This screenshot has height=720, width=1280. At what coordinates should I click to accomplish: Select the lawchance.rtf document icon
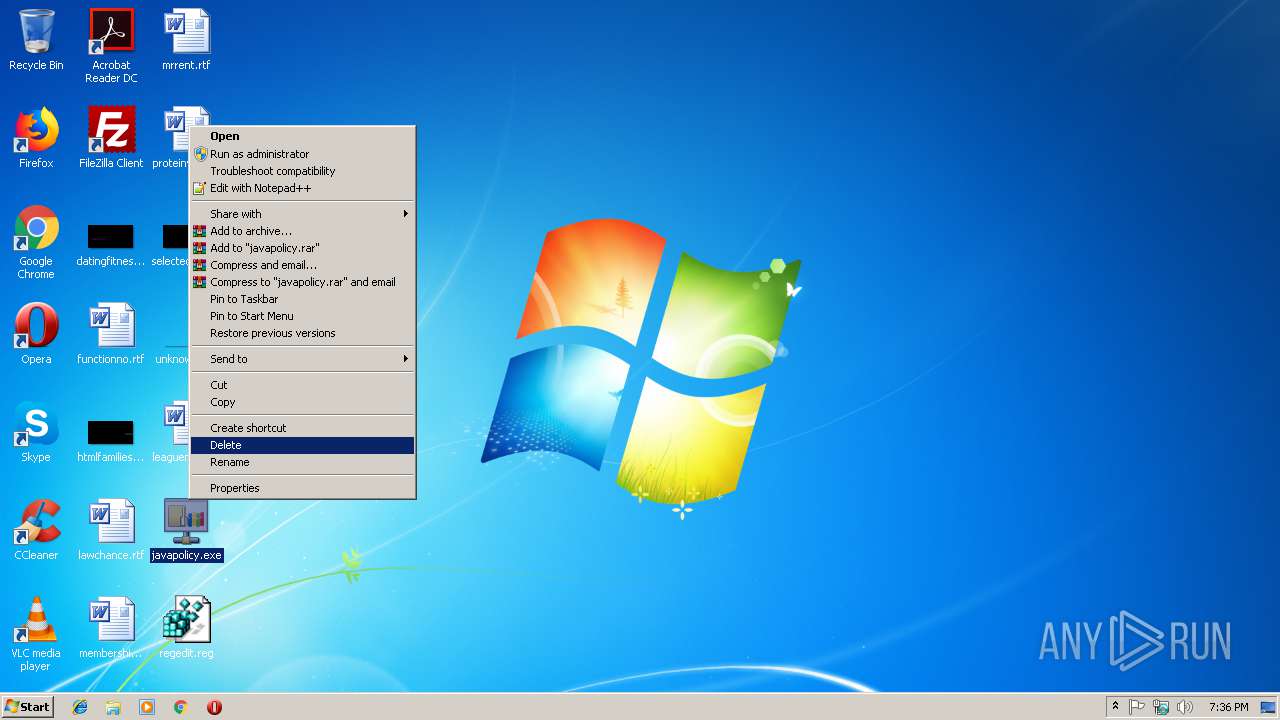click(x=111, y=530)
